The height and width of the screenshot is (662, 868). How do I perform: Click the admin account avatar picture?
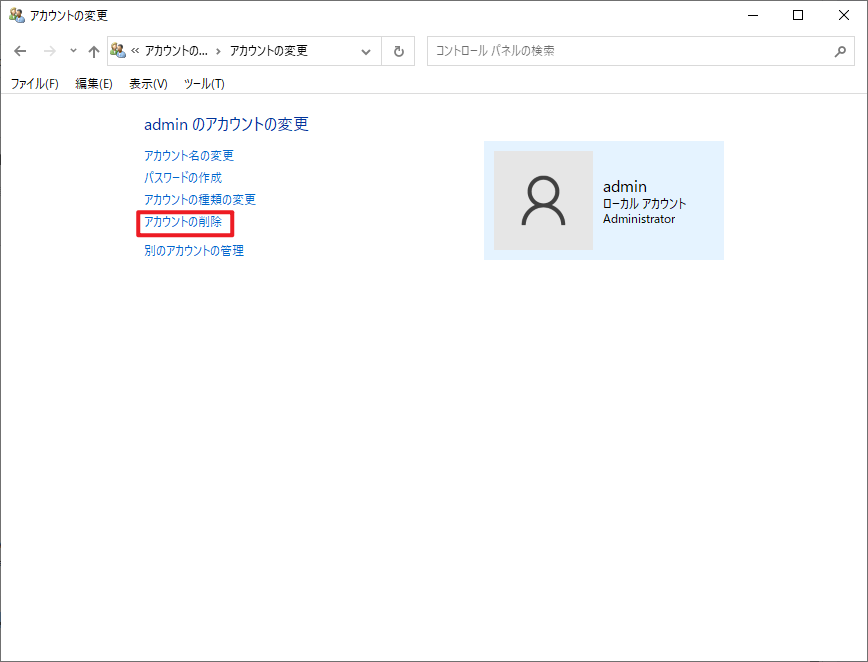(543, 200)
